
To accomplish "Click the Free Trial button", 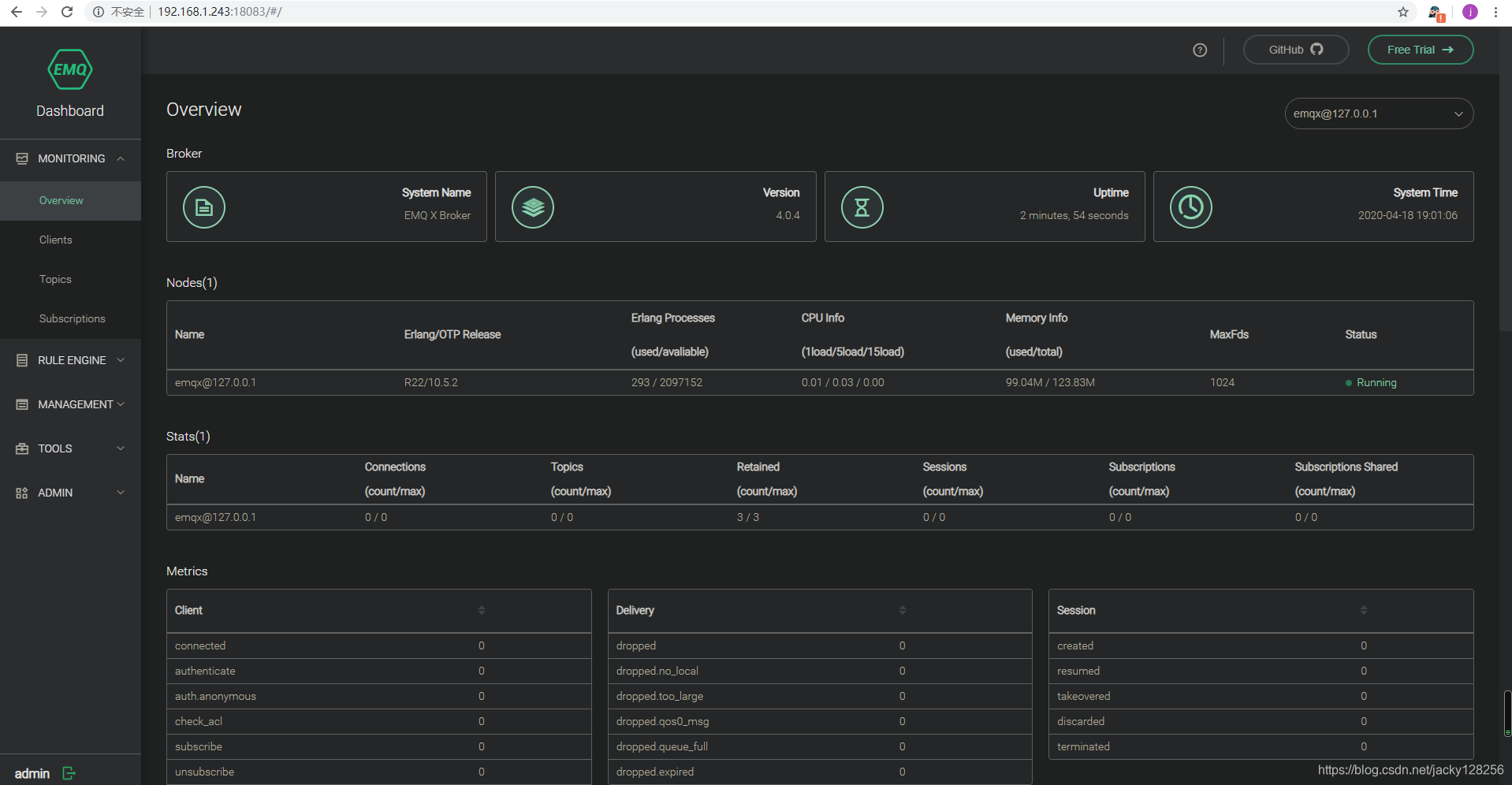I will (x=1421, y=50).
